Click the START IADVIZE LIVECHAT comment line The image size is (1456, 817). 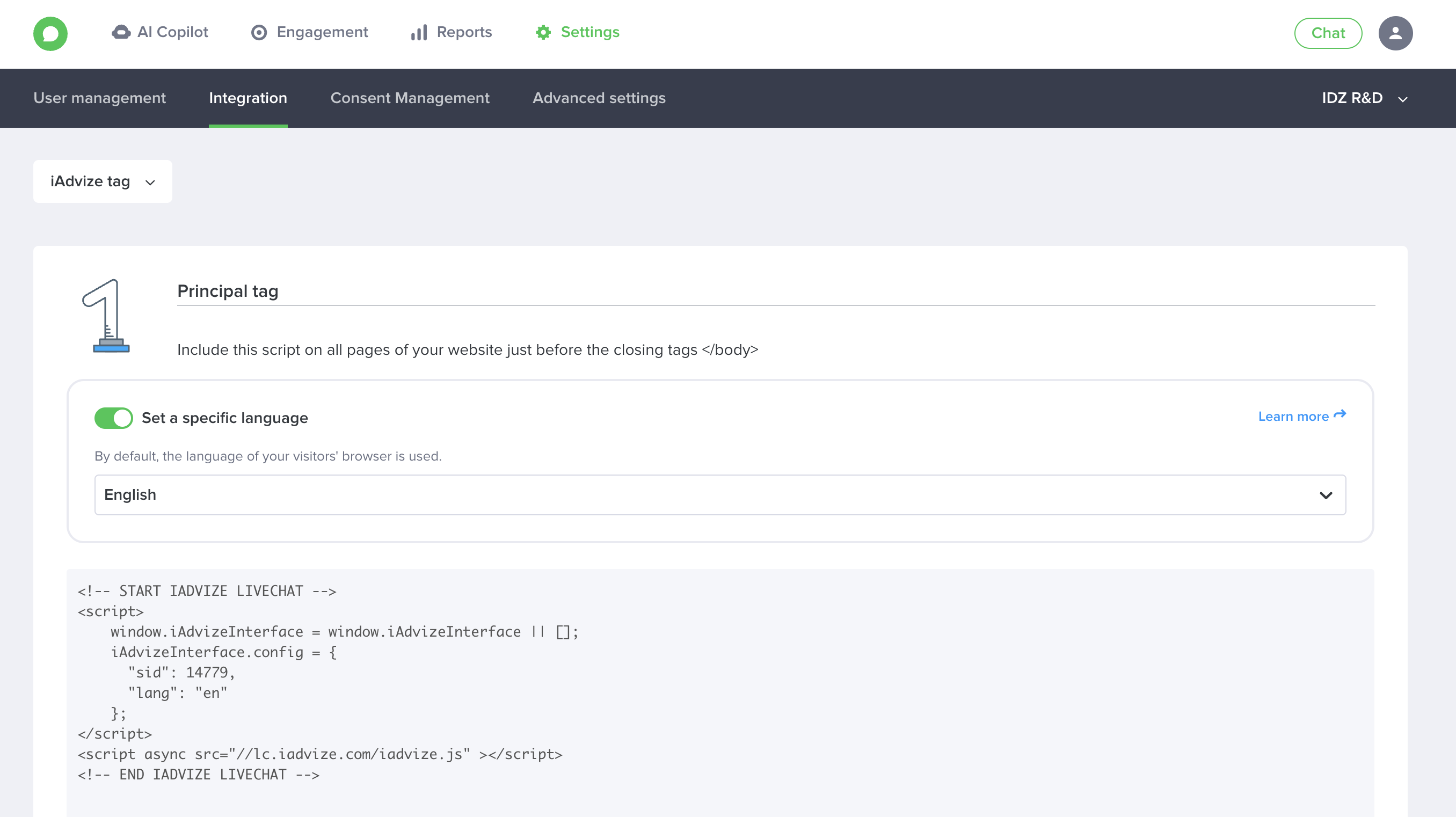tap(207, 591)
